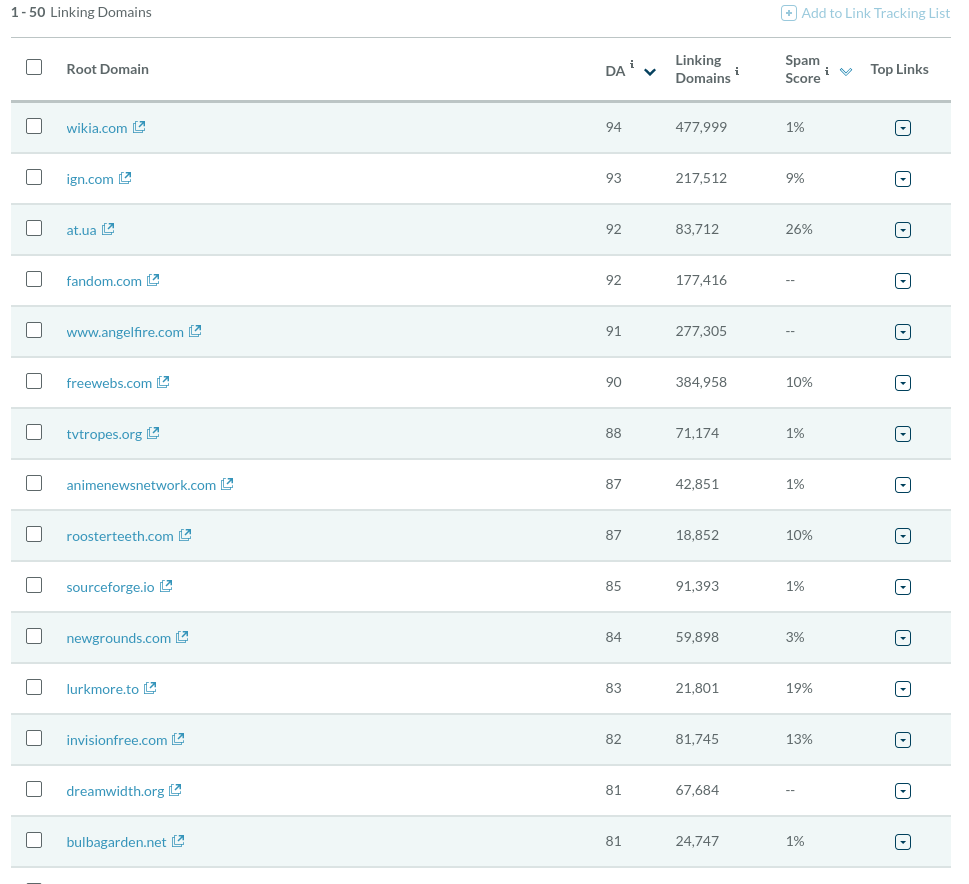
Task: Open external link icon for tvtropes.org
Action: click(x=153, y=433)
